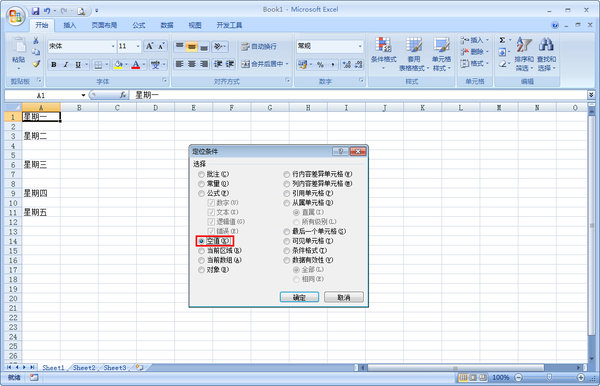Select the 空值 (Blanks) radio option
The width and height of the screenshot is (600, 386).
[201, 241]
